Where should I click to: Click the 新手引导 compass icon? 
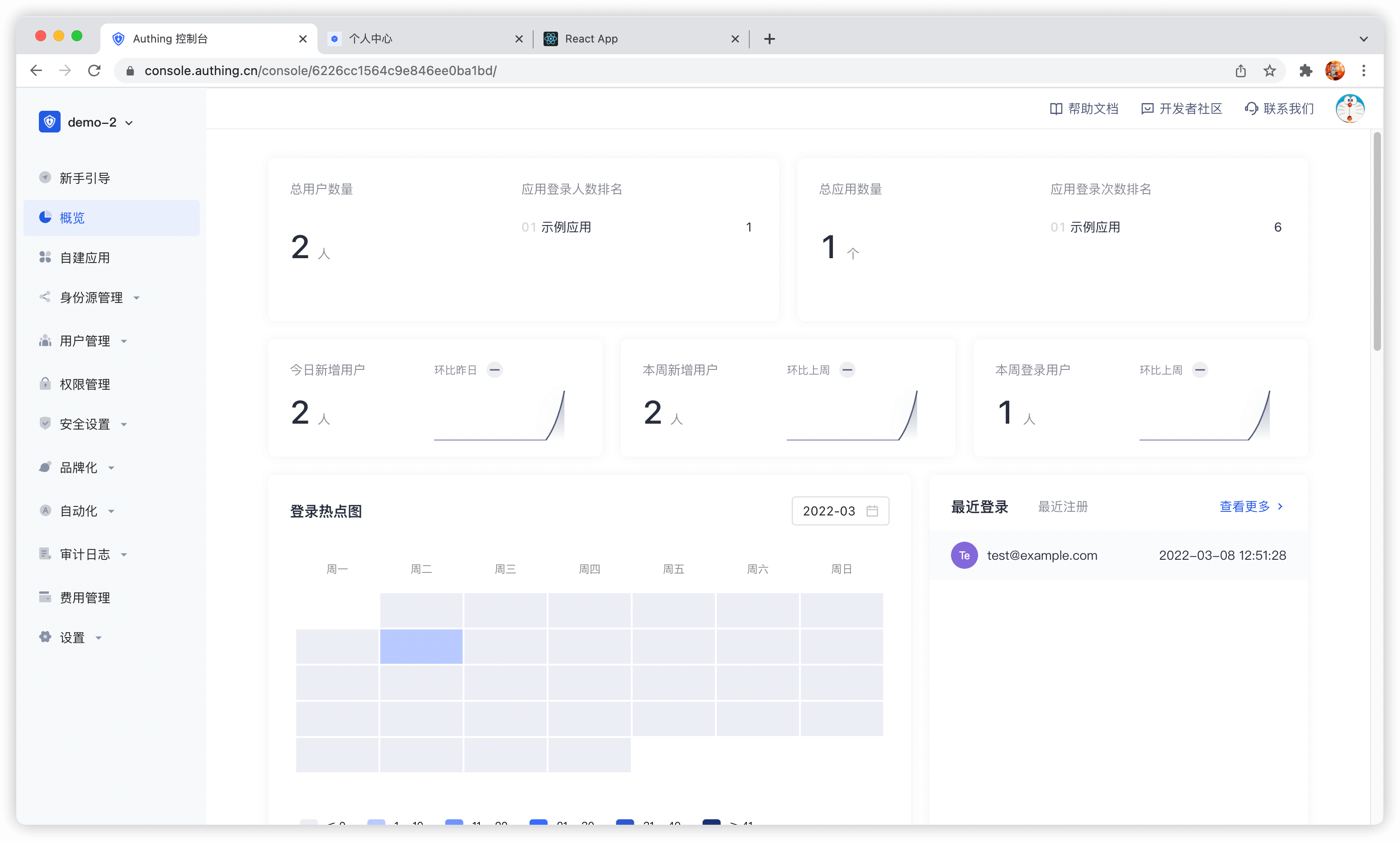[45, 177]
